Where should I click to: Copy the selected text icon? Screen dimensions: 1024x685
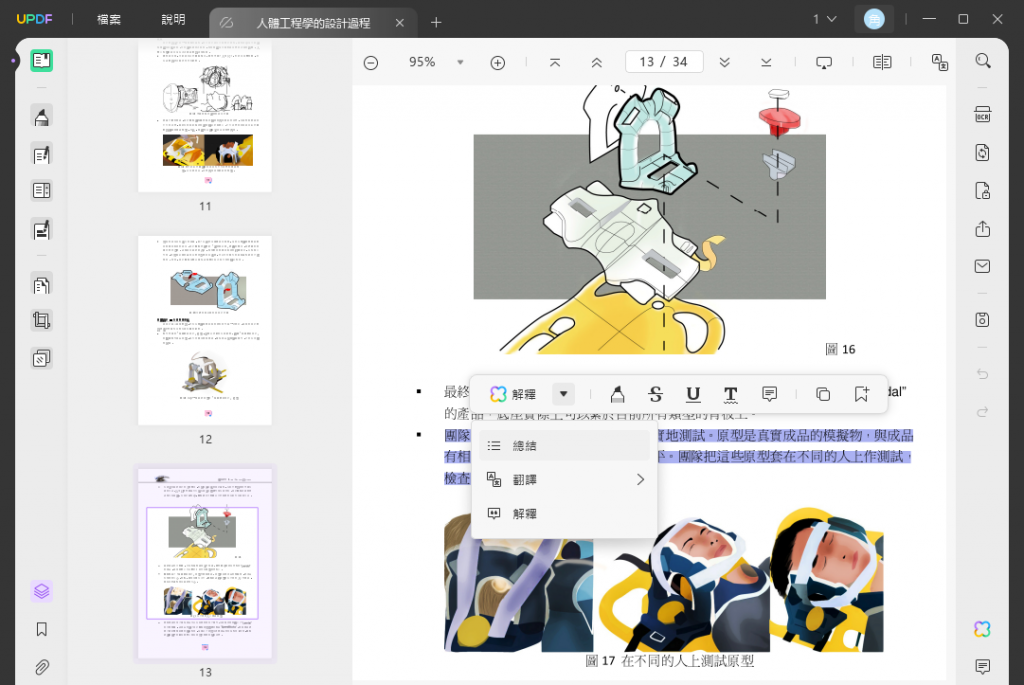tap(823, 394)
